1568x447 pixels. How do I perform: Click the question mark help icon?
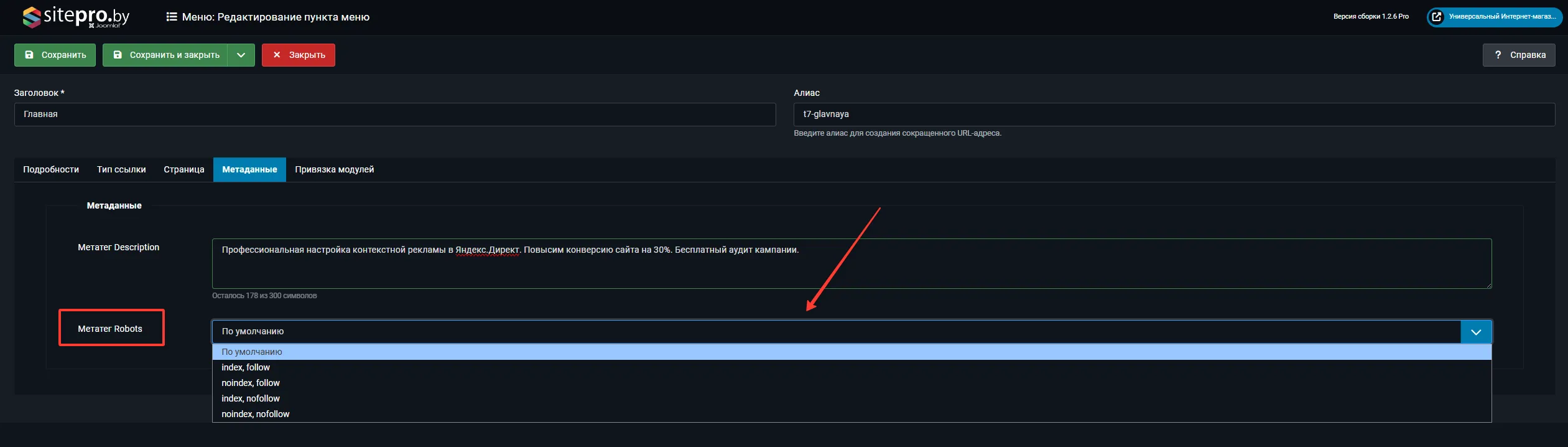pyautogui.click(x=1498, y=55)
